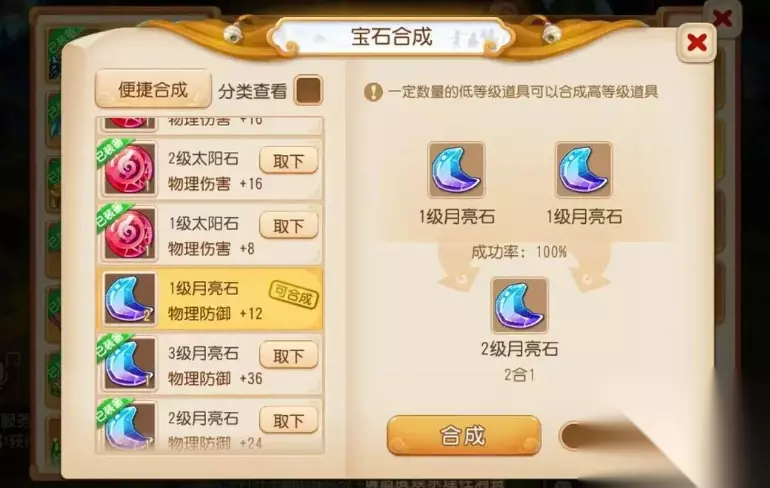Tap the right 1级月亮石 material slot

pos(583,170)
